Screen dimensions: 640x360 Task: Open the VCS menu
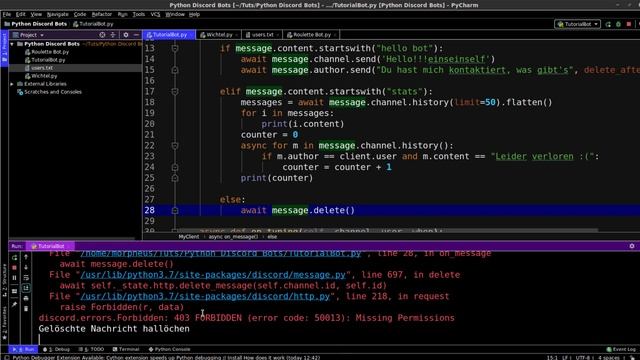tap(156, 14)
